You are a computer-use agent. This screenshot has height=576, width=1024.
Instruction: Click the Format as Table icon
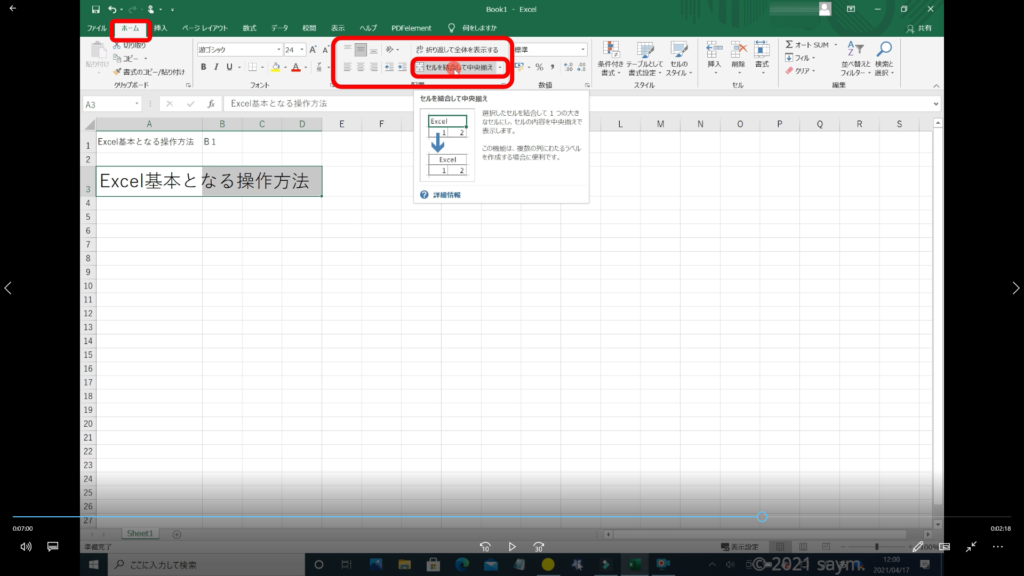(x=645, y=58)
